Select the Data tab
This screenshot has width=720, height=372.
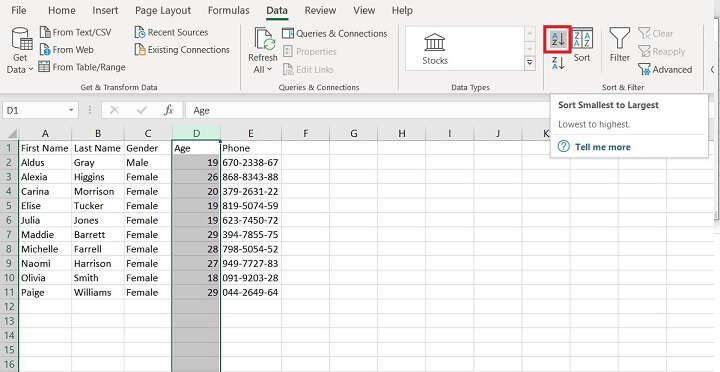click(x=277, y=10)
